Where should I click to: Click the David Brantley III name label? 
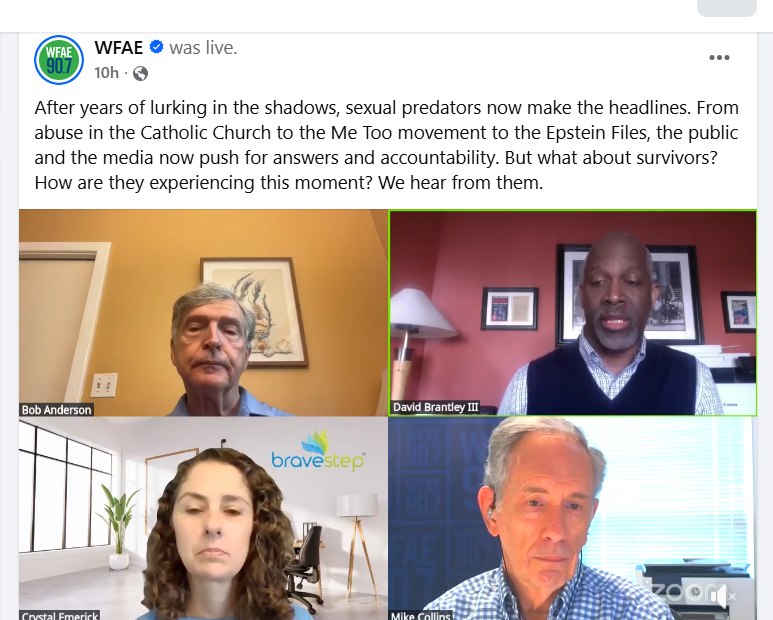click(x=436, y=408)
